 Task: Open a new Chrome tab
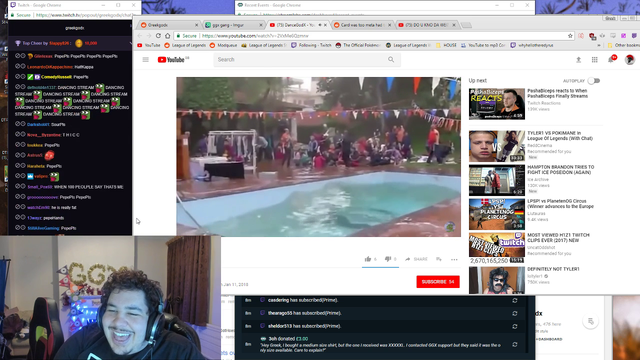pyautogui.click(x=466, y=25)
